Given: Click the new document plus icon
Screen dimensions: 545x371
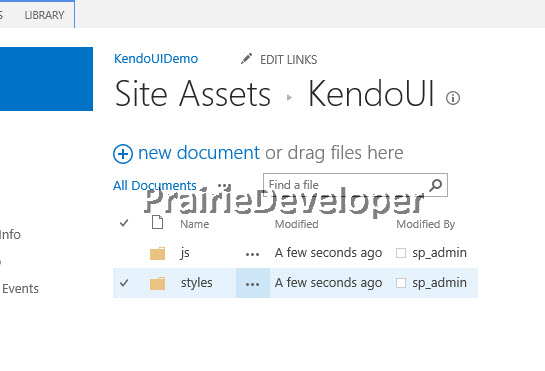Looking at the screenshot, I should [x=123, y=154].
